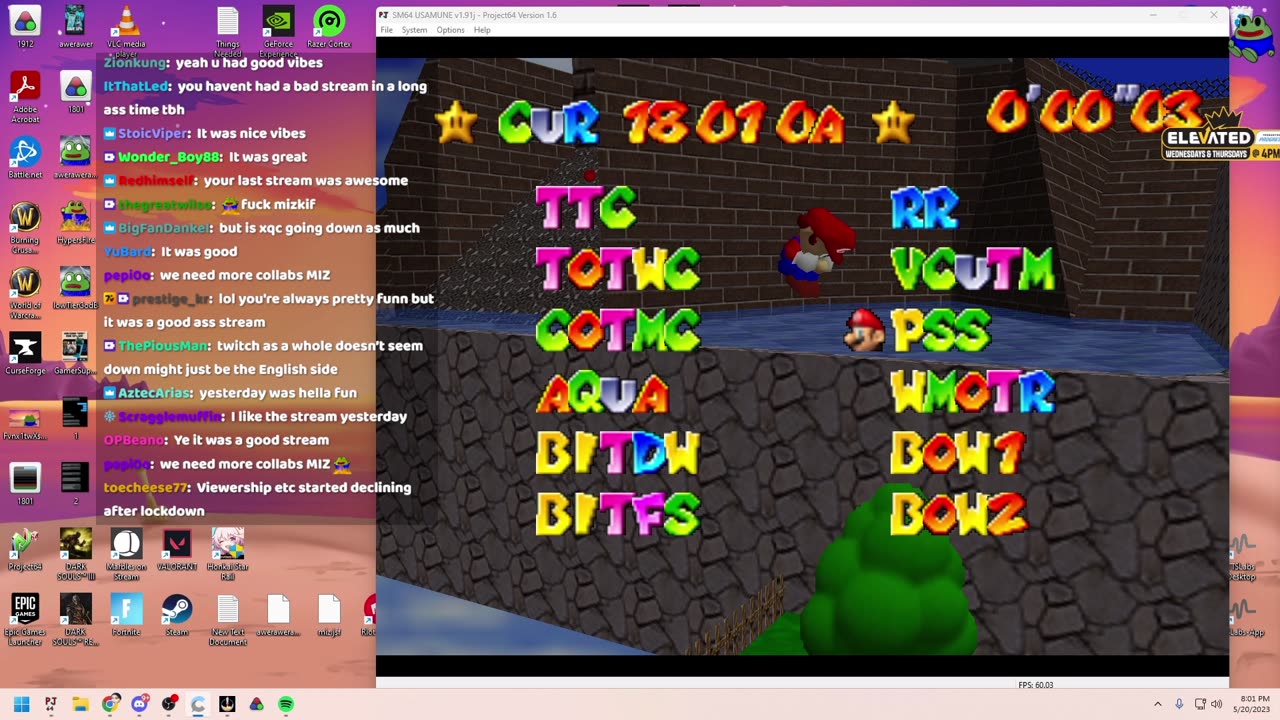
Task: Select PSS next to the Mario head cursor
Action: pyautogui.click(x=940, y=330)
